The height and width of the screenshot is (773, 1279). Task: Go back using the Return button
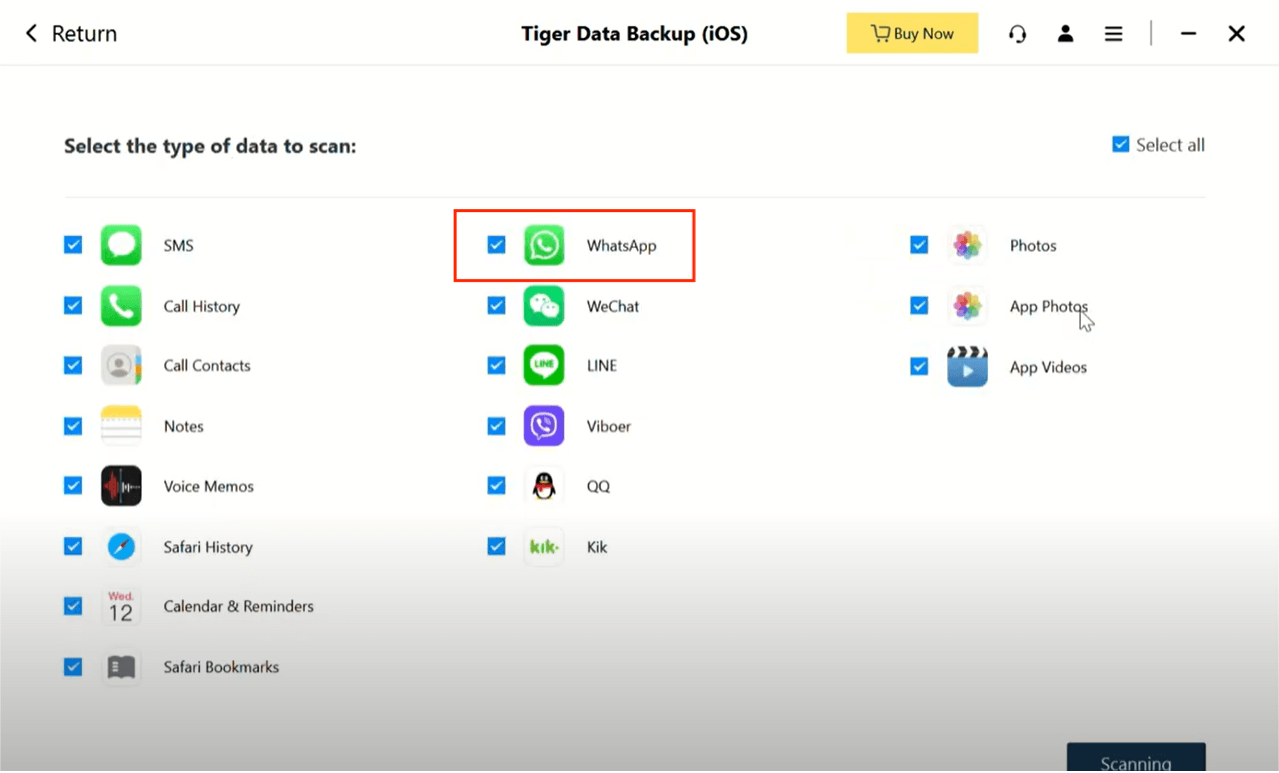[x=71, y=34]
